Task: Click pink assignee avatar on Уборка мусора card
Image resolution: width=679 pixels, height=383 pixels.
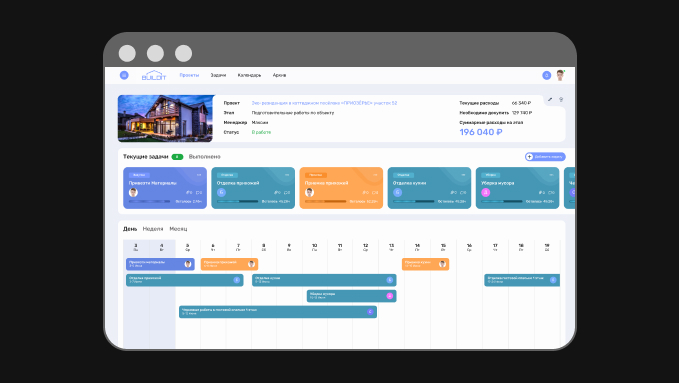Action: point(485,192)
